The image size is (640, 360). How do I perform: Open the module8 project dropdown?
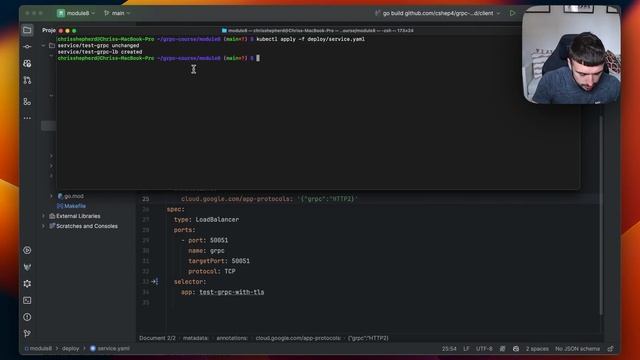click(80, 13)
